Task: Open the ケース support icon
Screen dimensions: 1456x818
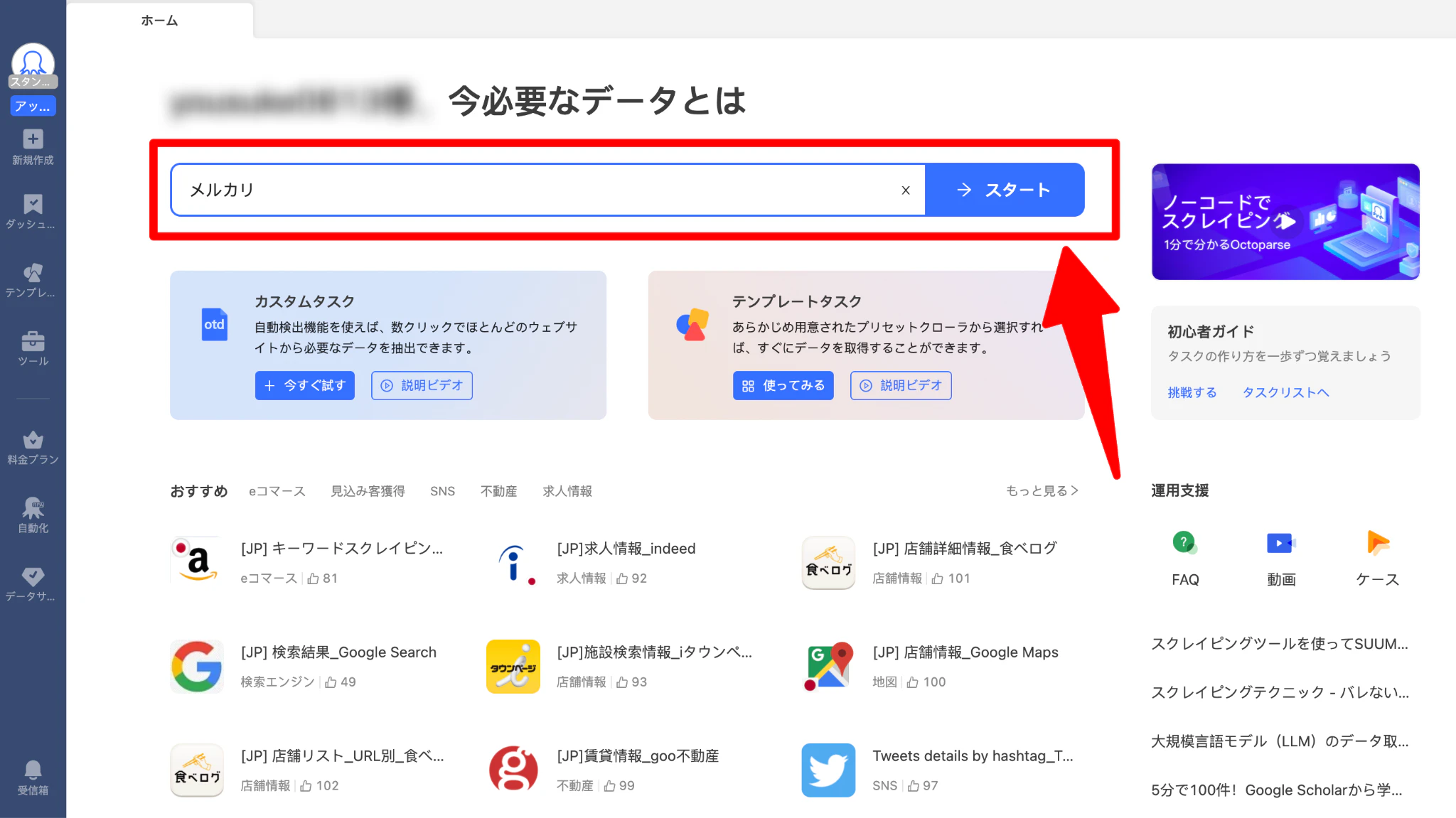Action: pos(1377,544)
